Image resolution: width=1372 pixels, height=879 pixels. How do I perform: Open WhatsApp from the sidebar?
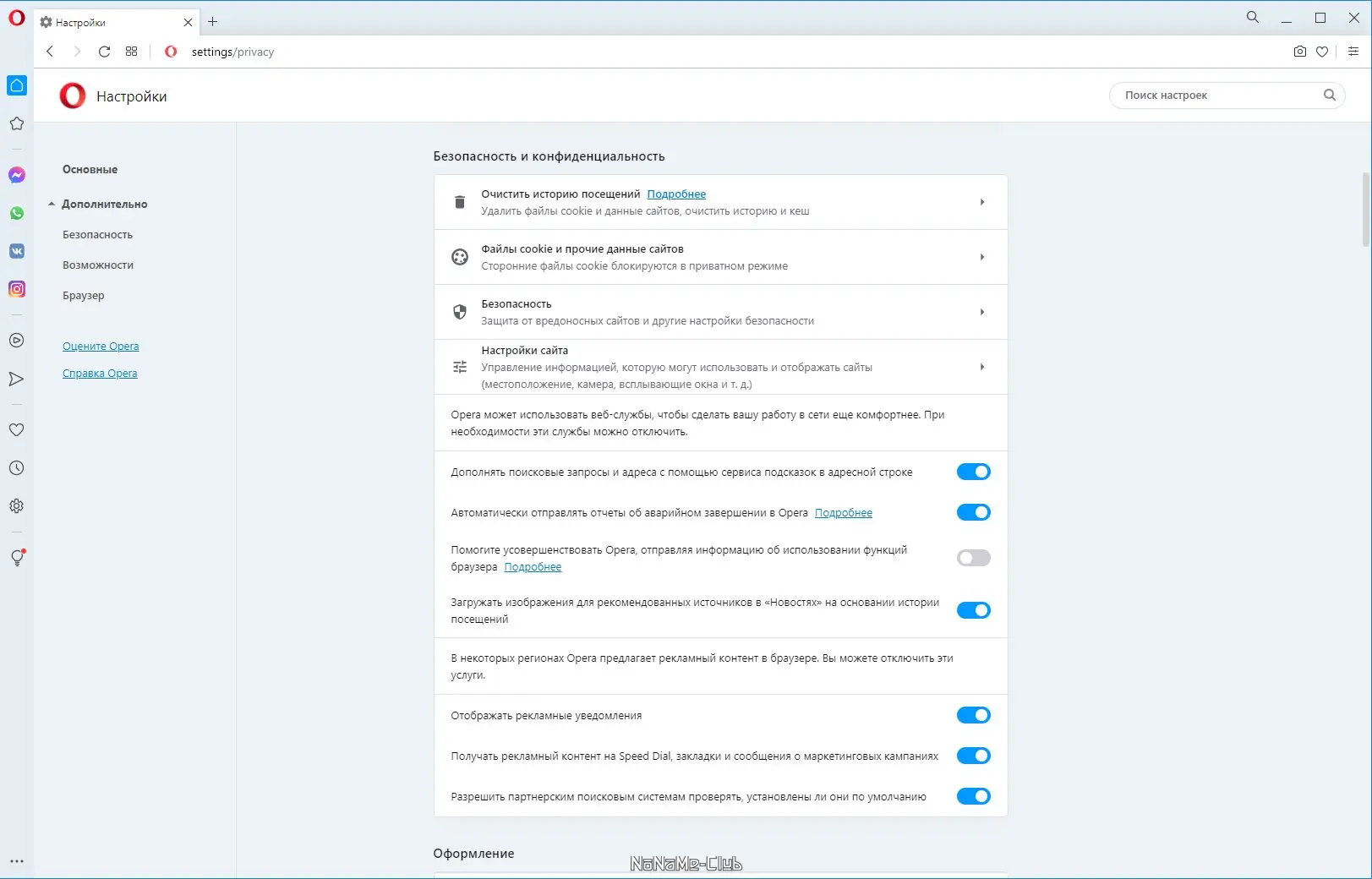[17, 213]
